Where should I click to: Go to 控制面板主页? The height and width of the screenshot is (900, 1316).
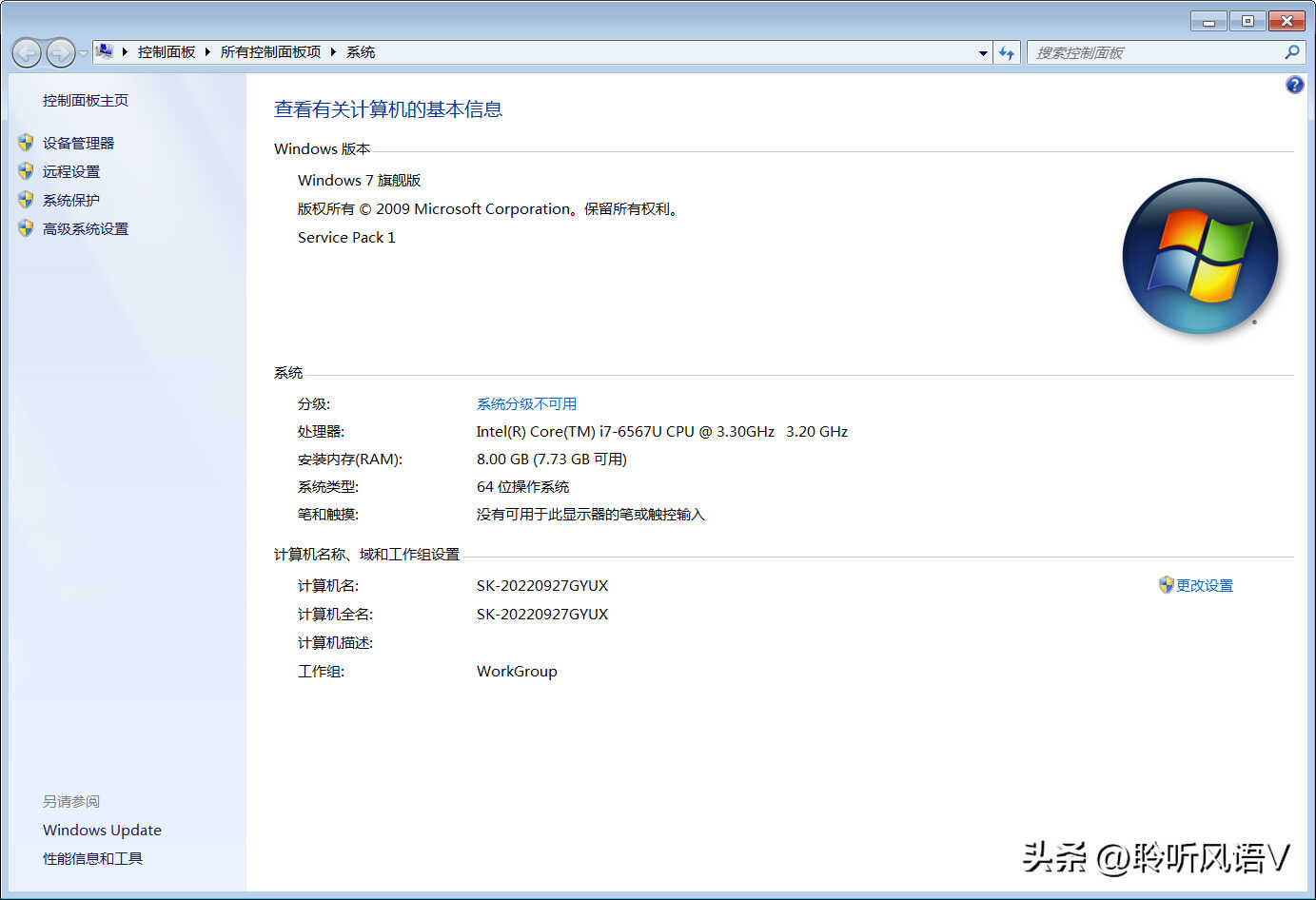click(86, 100)
